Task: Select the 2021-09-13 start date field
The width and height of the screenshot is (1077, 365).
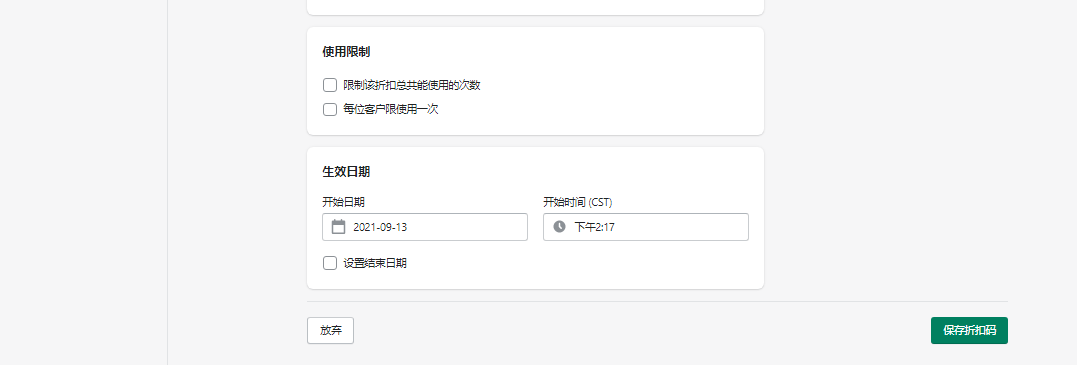Action: point(424,227)
